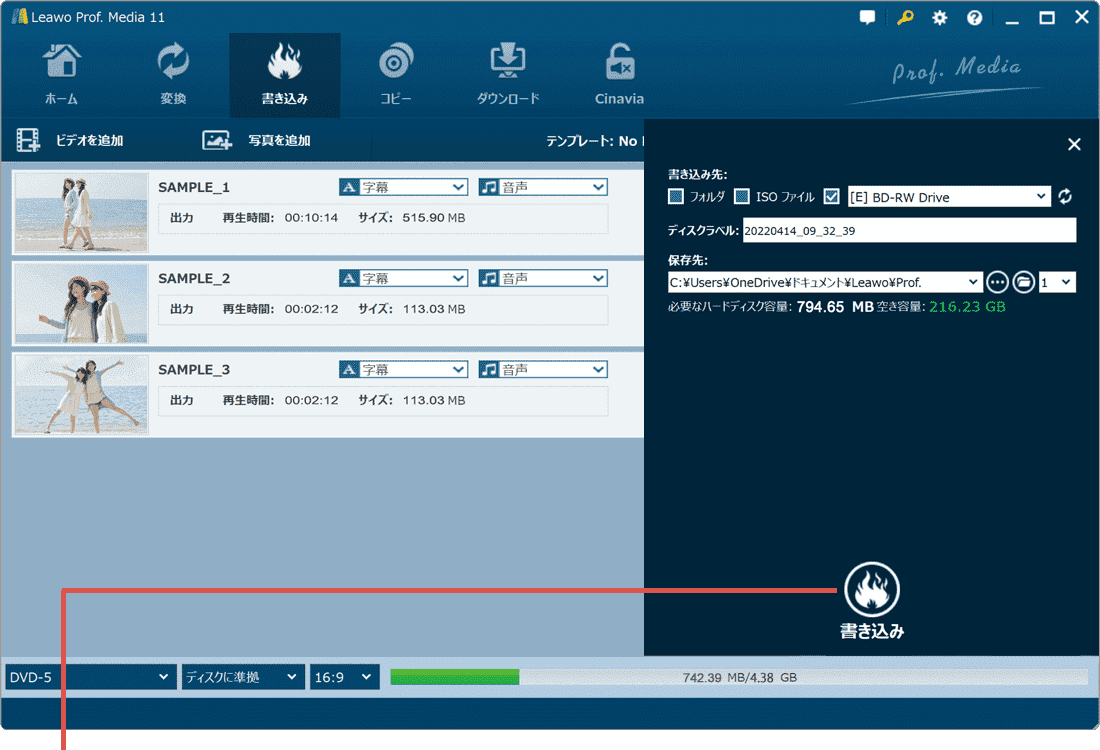Open the settings gear icon

tap(940, 18)
